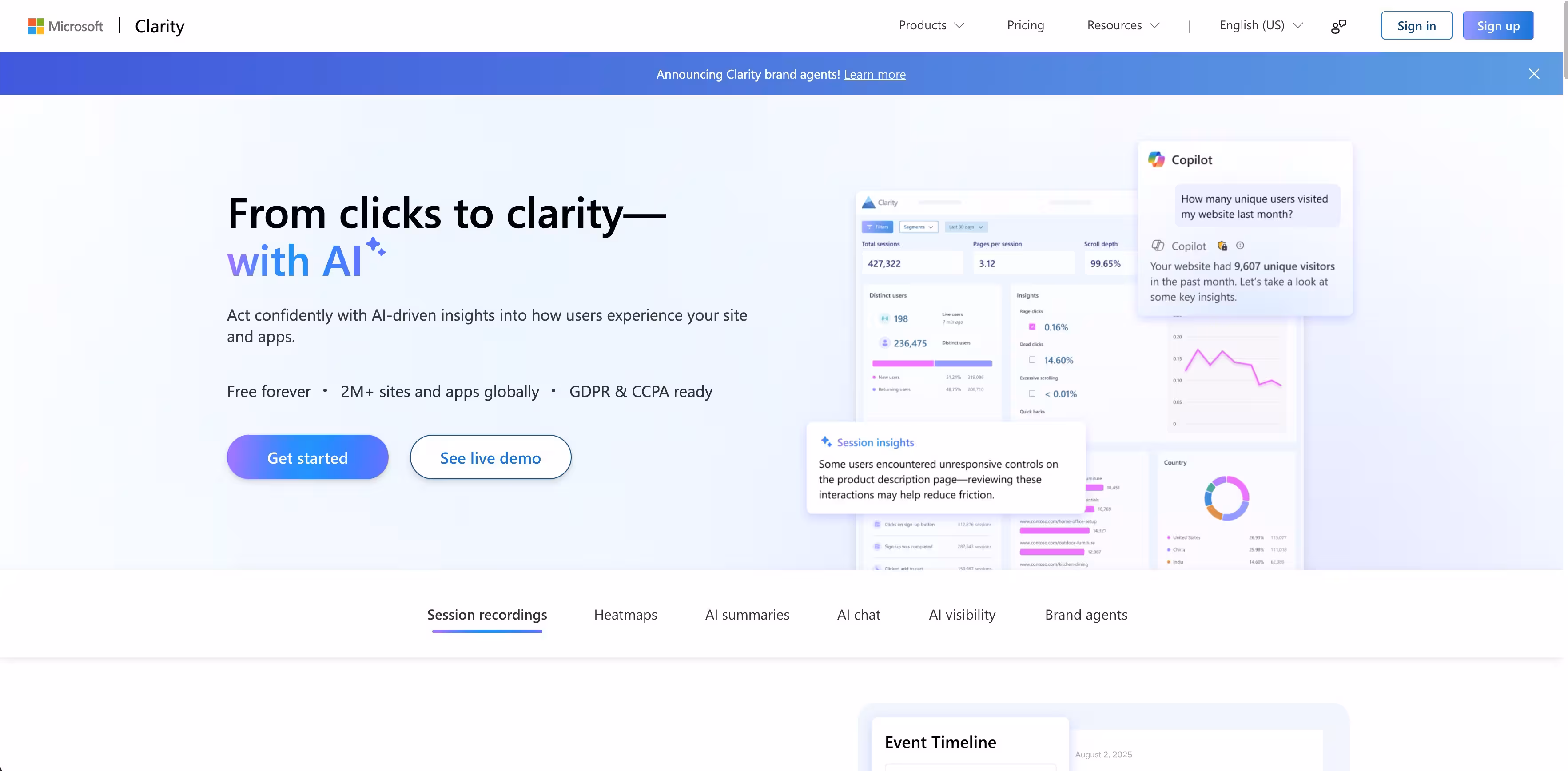Click the Pages per session value 3.12
Screen dimensions: 1568x771
[987, 263]
